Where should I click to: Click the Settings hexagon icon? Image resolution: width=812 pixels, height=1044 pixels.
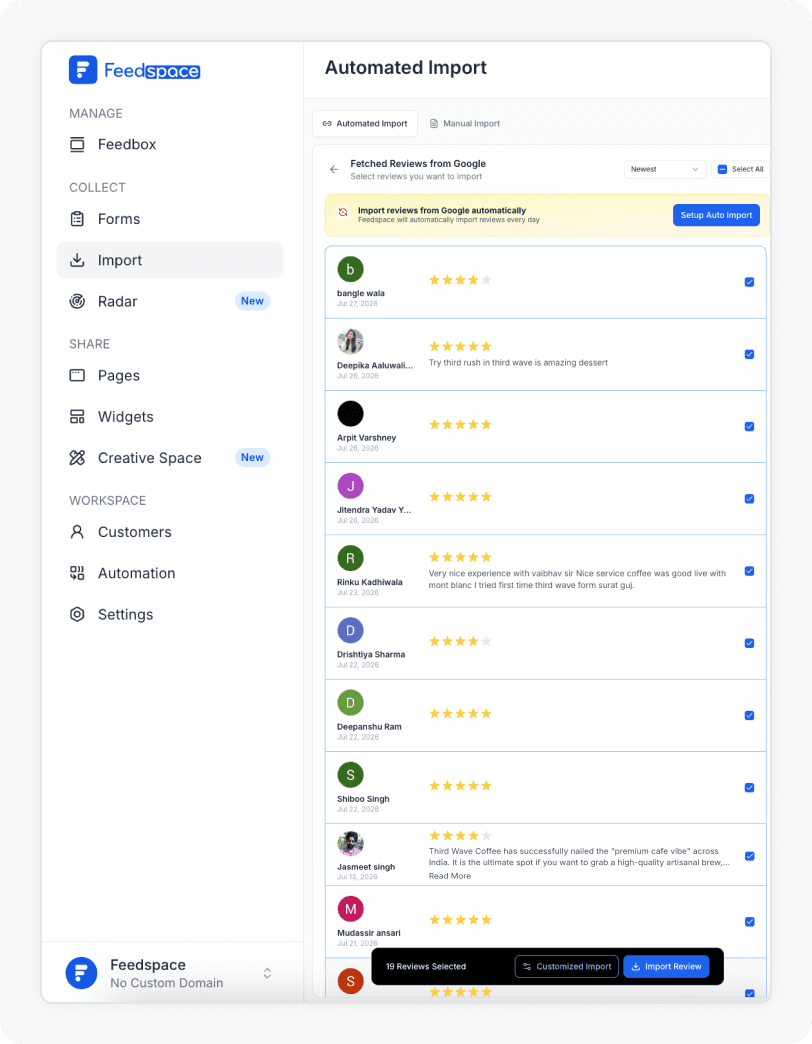click(77, 615)
